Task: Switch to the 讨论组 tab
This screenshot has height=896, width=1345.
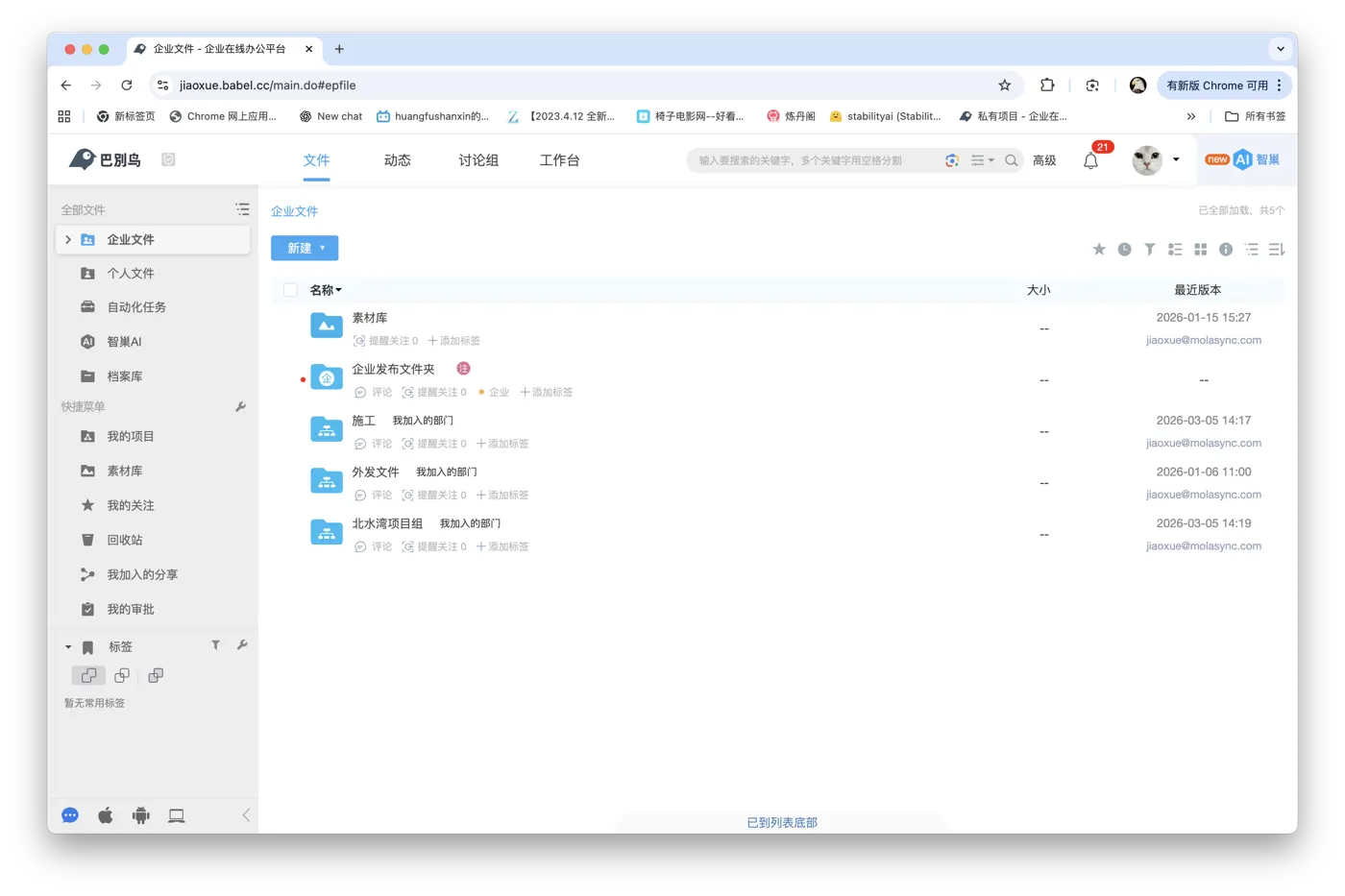Action: pos(478,160)
